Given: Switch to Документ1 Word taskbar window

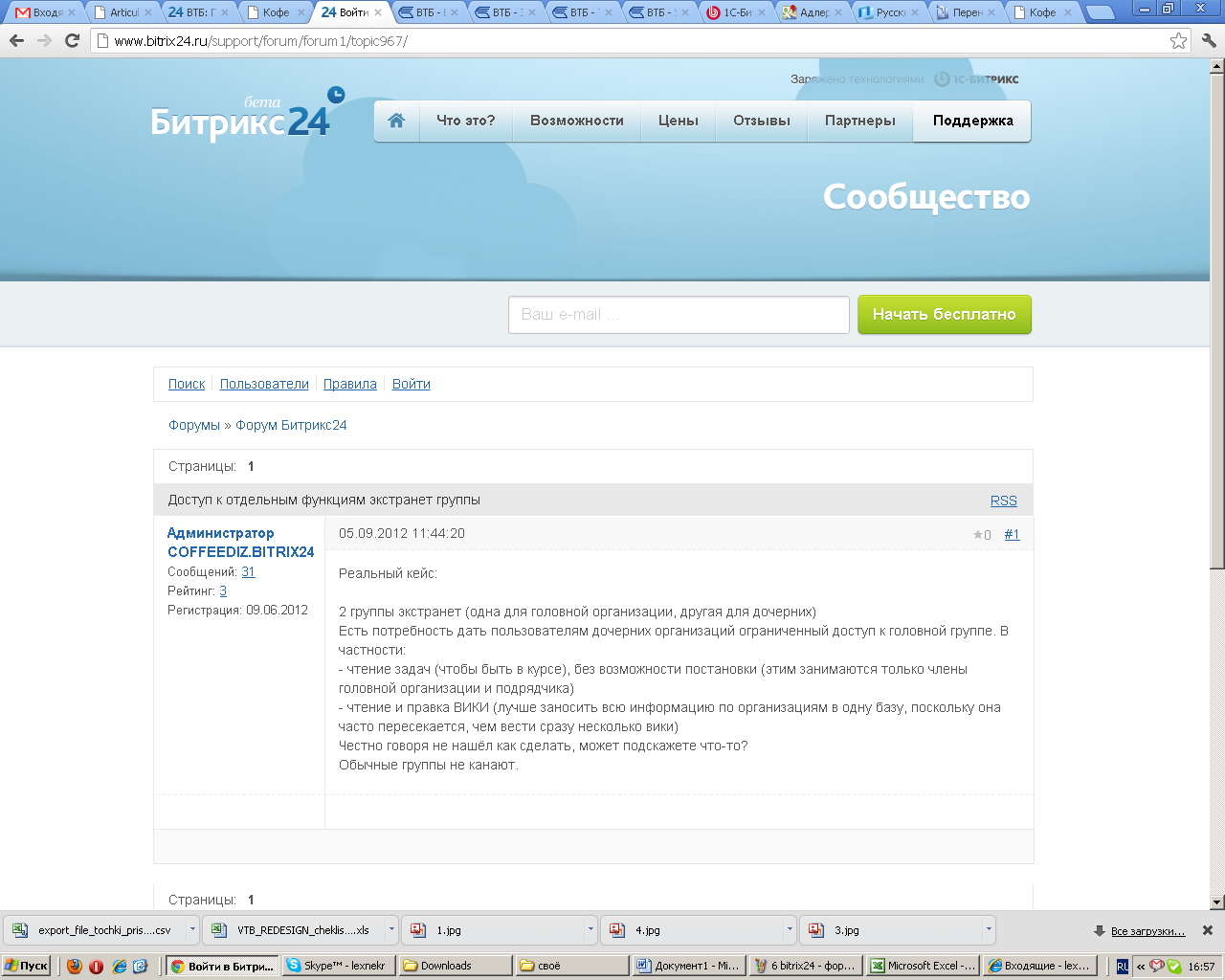Looking at the screenshot, I should click(689, 966).
